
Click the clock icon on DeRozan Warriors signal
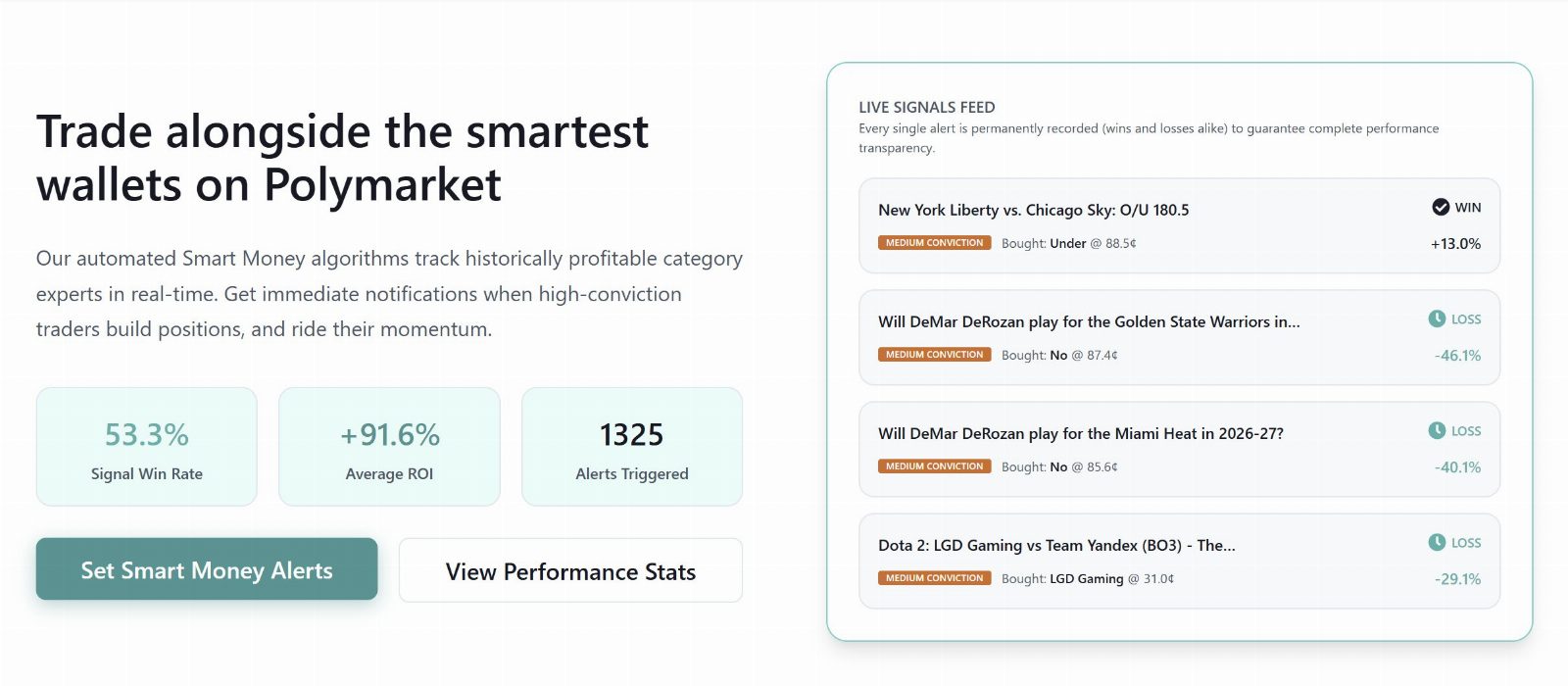pyautogui.click(x=1437, y=318)
